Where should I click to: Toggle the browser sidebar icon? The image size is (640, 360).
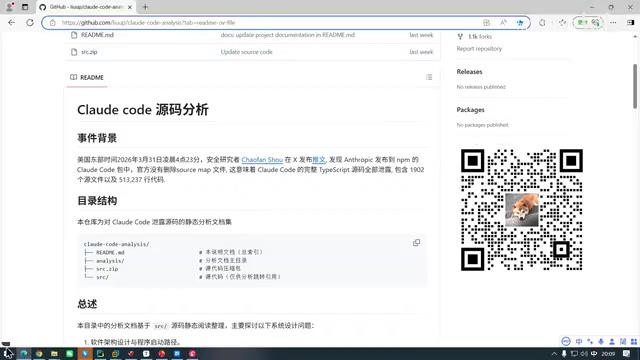[x=631, y=22]
